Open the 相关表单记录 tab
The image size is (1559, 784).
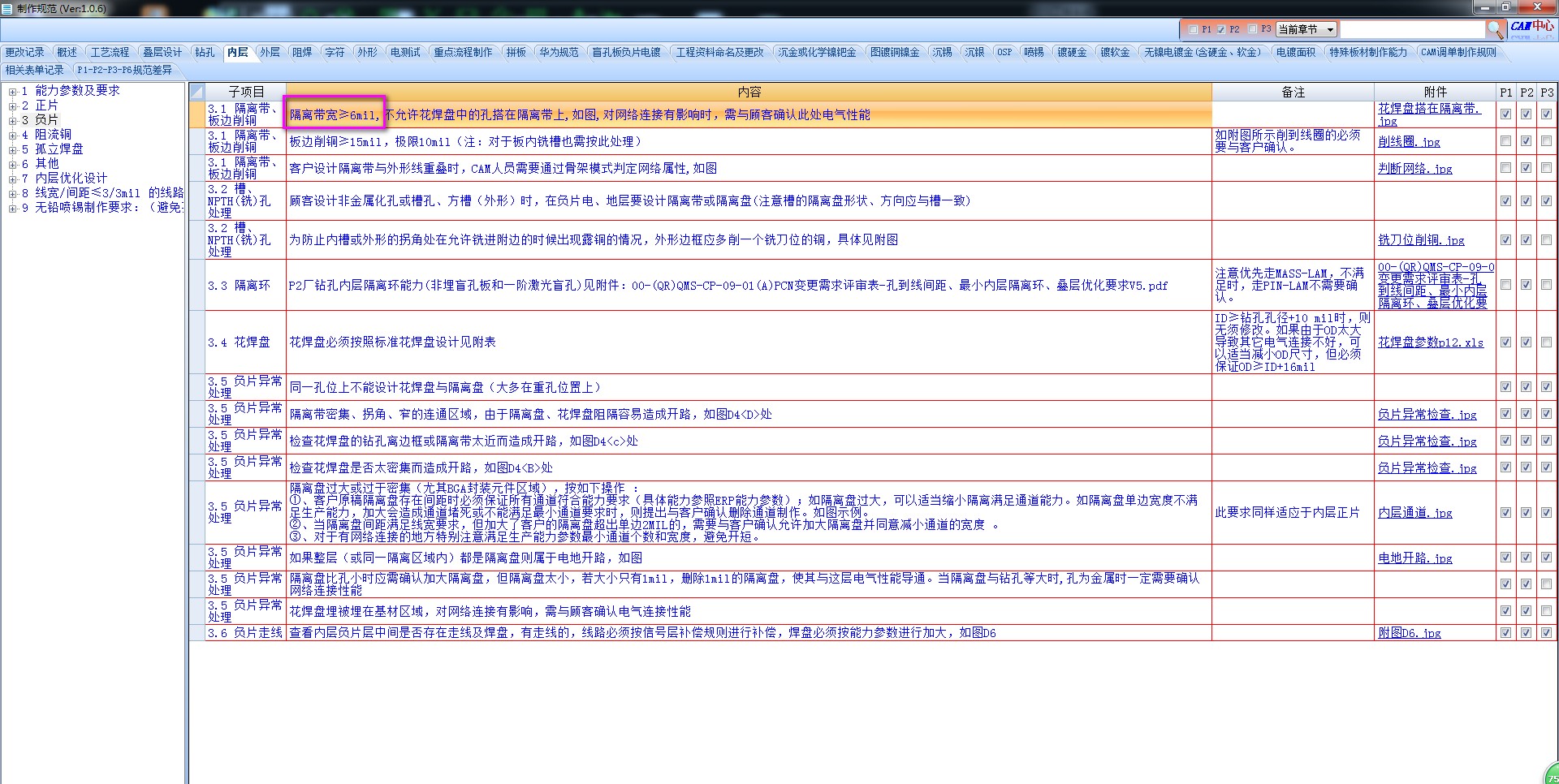[34, 70]
